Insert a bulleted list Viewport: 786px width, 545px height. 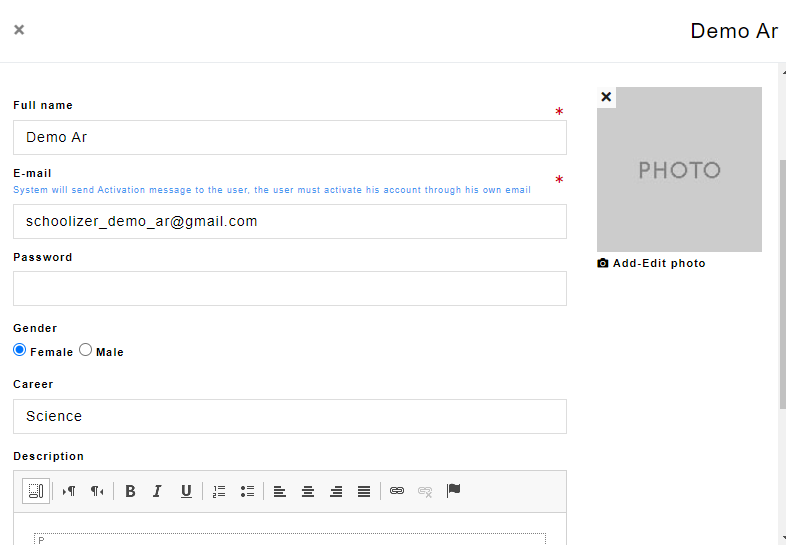[247, 491]
